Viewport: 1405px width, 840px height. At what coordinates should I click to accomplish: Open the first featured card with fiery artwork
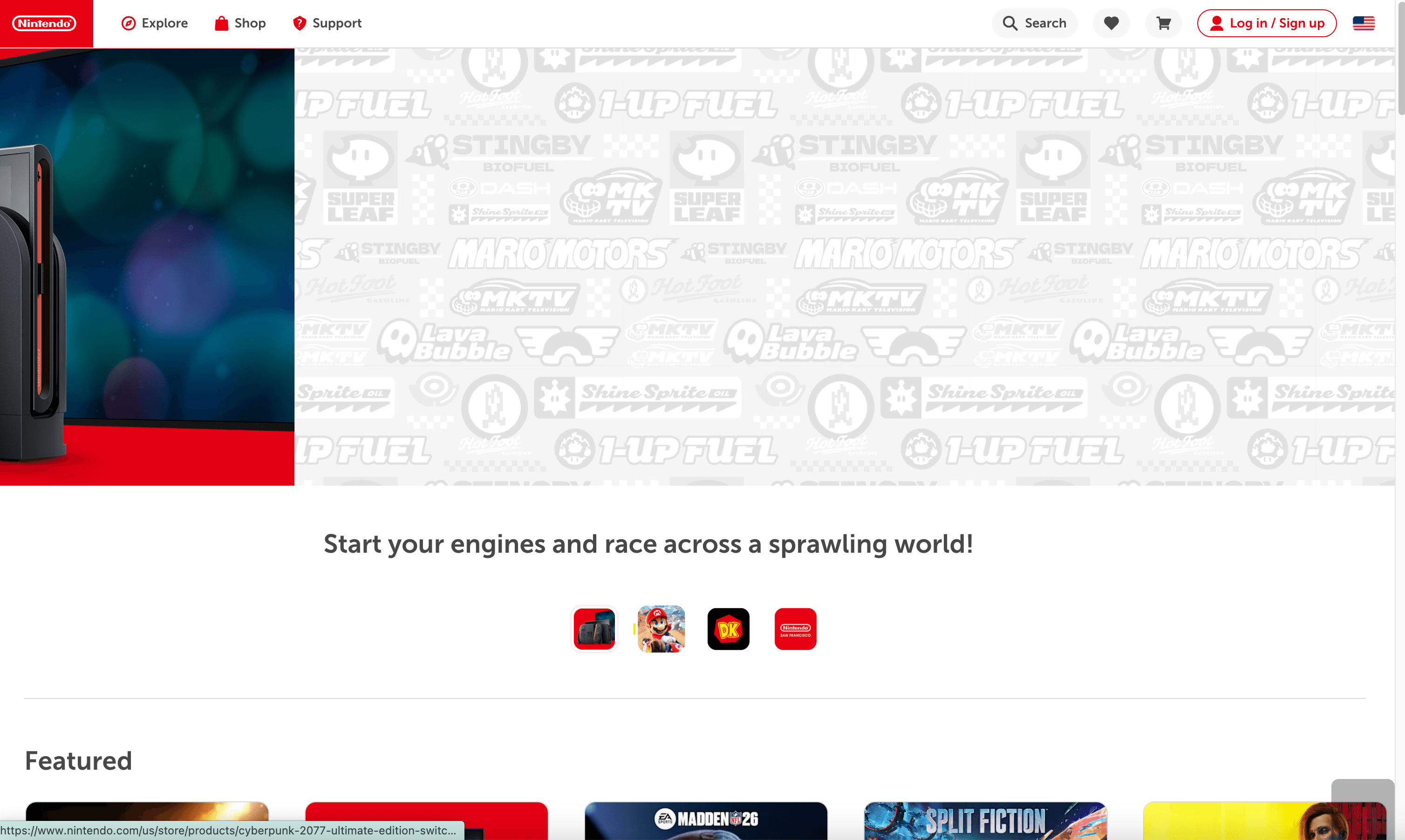tap(147, 811)
